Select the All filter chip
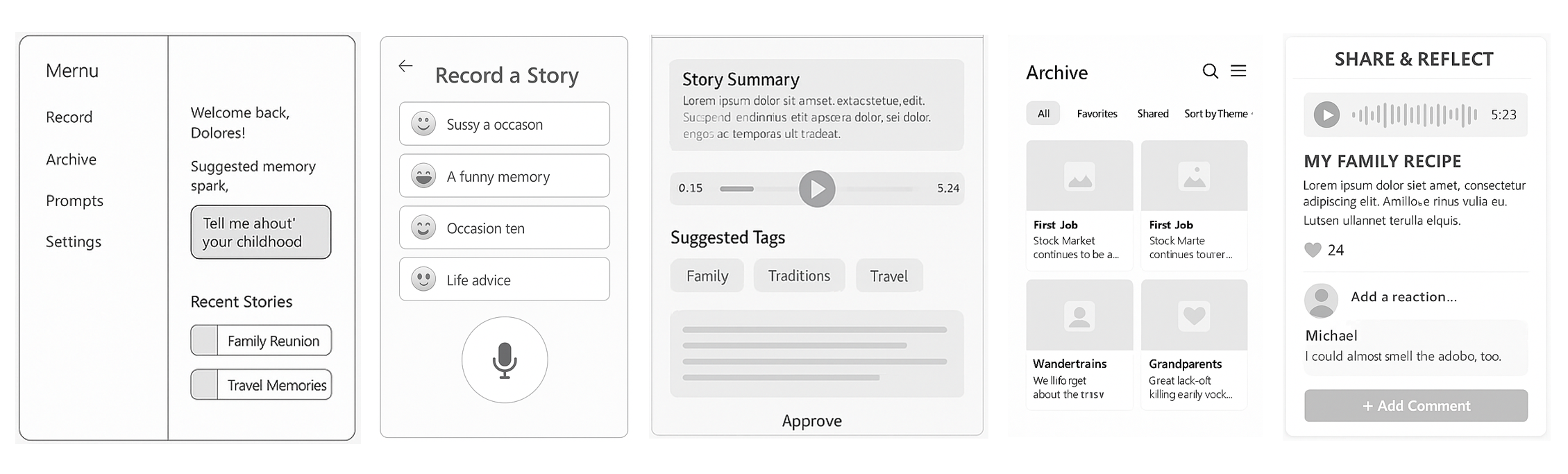This screenshot has width=1568, height=474. 1043,114
